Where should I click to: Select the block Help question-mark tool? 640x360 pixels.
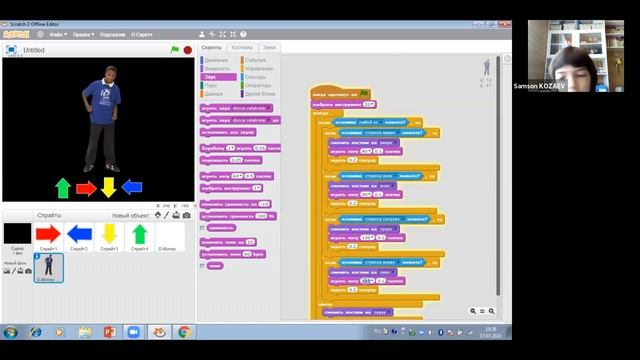(x=243, y=34)
